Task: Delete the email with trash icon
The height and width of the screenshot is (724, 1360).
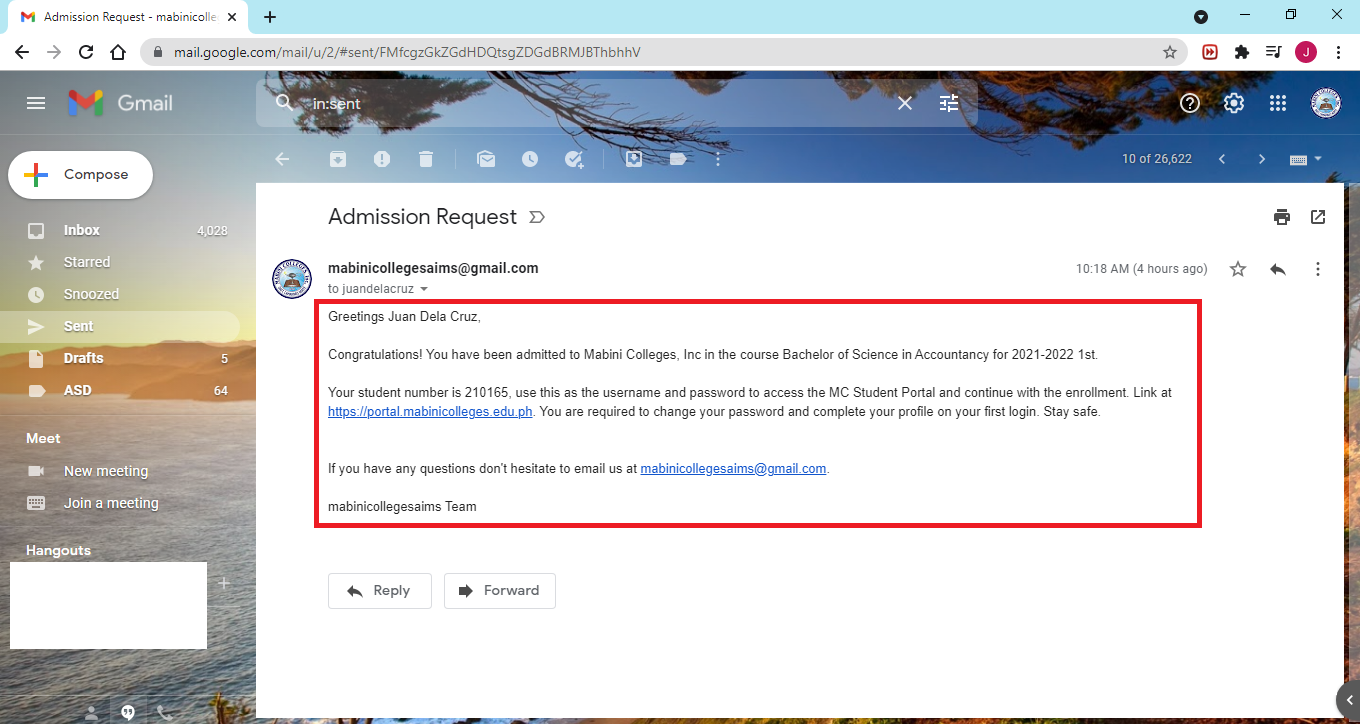Action: tap(426, 159)
